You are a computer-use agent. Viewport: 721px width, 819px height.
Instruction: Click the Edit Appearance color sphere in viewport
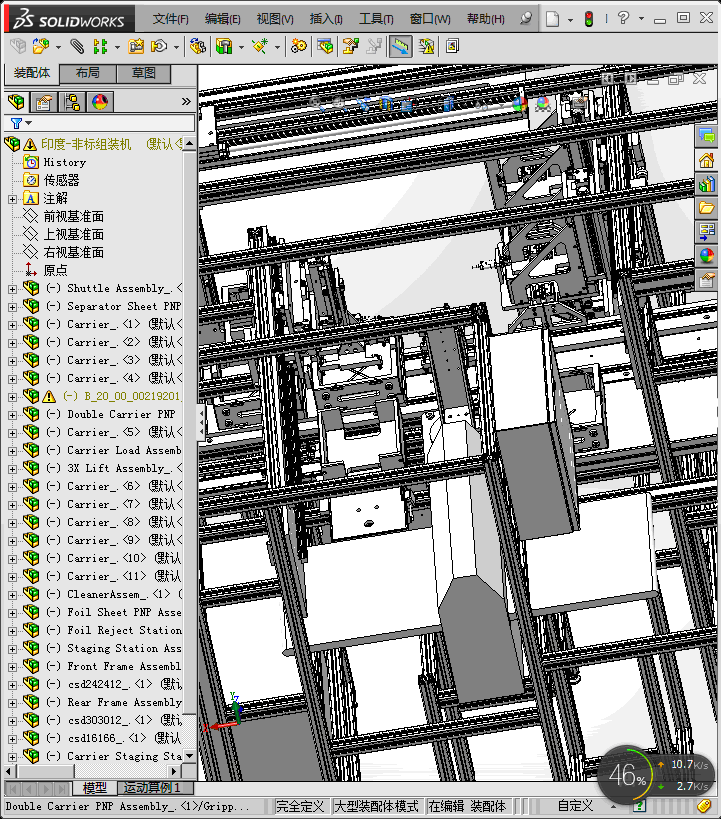[x=520, y=104]
